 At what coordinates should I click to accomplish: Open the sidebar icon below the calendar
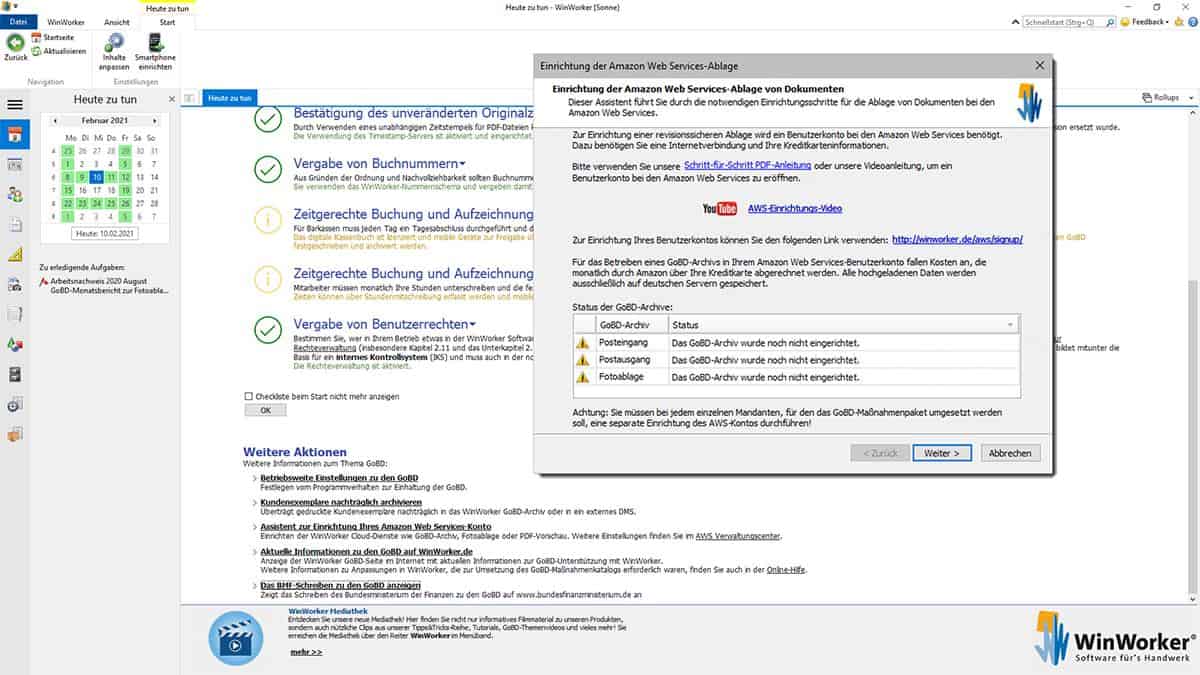point(15,164)
